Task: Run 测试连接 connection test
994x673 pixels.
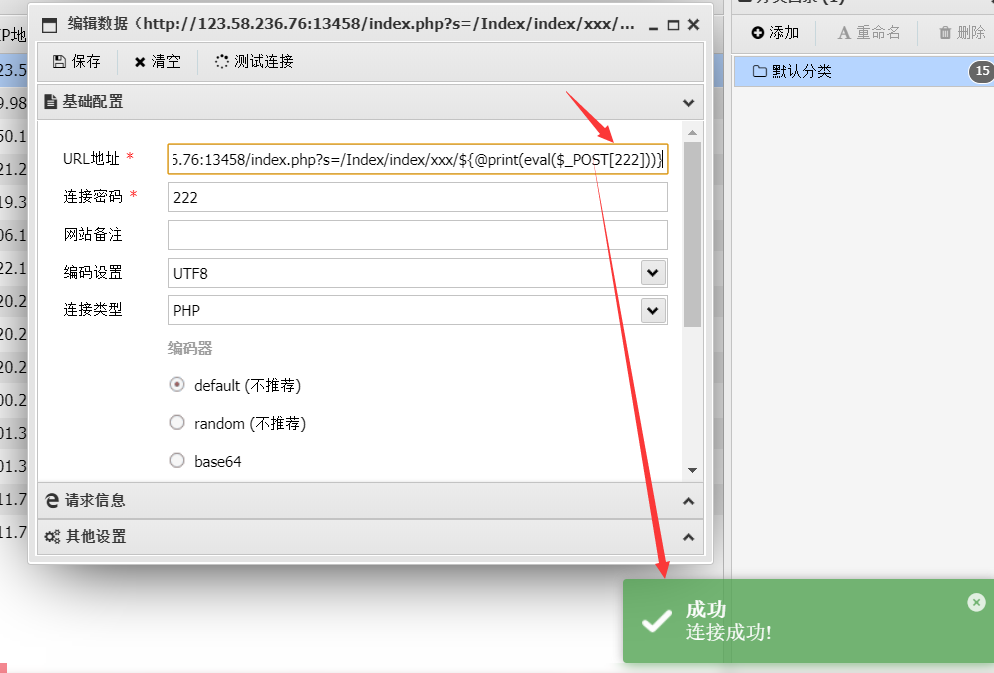Action: coord(254,61)
